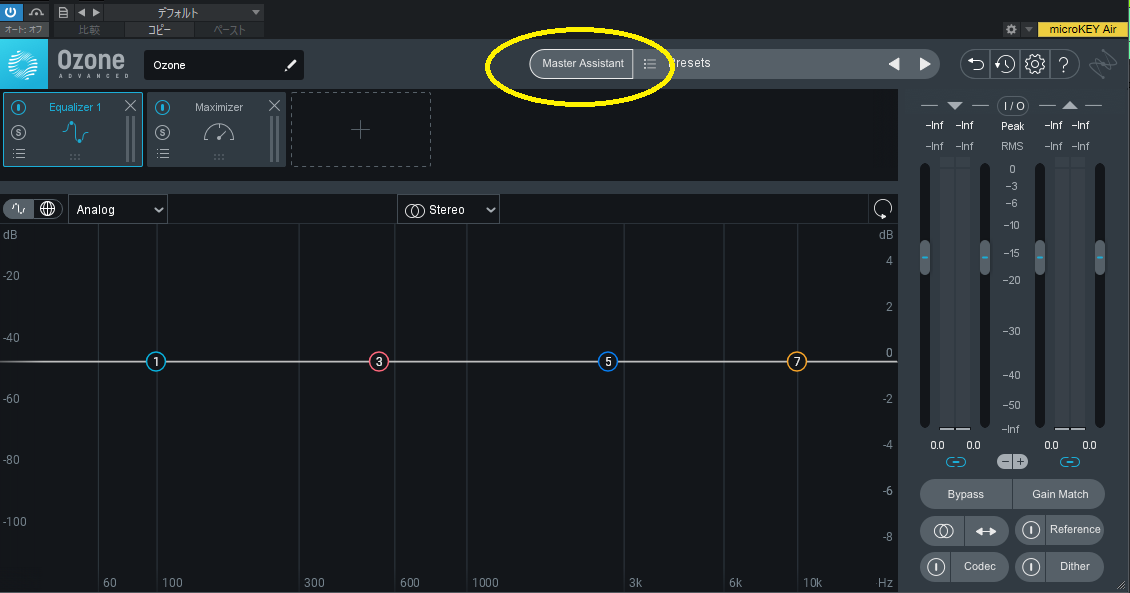The height and width of the screenshot is (593, 1130).
Task: Open the Codec panel
Action: click(x=979, y=566)
